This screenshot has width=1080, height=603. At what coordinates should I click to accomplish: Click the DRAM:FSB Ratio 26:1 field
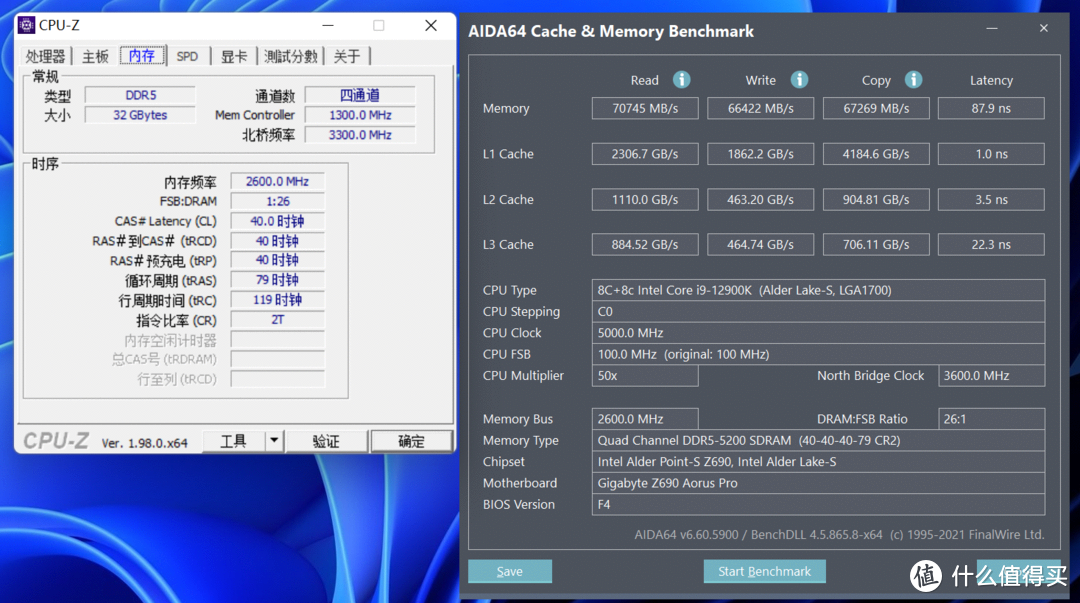tap(991, 419)
